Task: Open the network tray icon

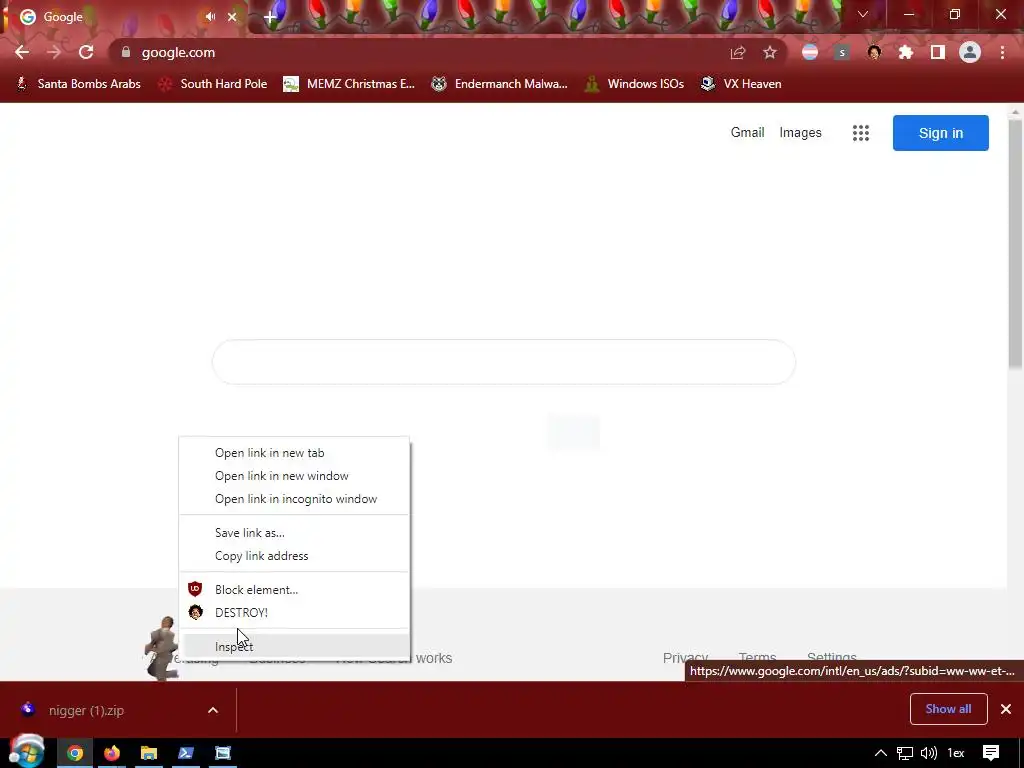Action: click(x=904, y=753)
